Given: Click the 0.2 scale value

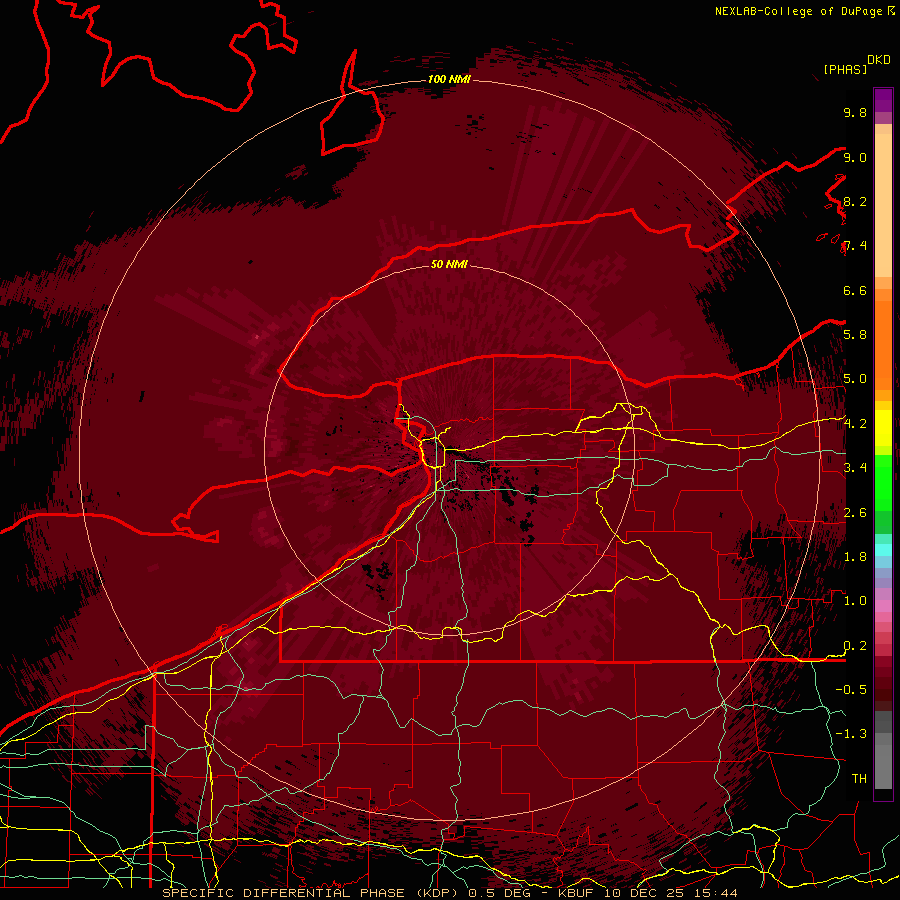Looking at the screenshot, I should coord(855,646).
